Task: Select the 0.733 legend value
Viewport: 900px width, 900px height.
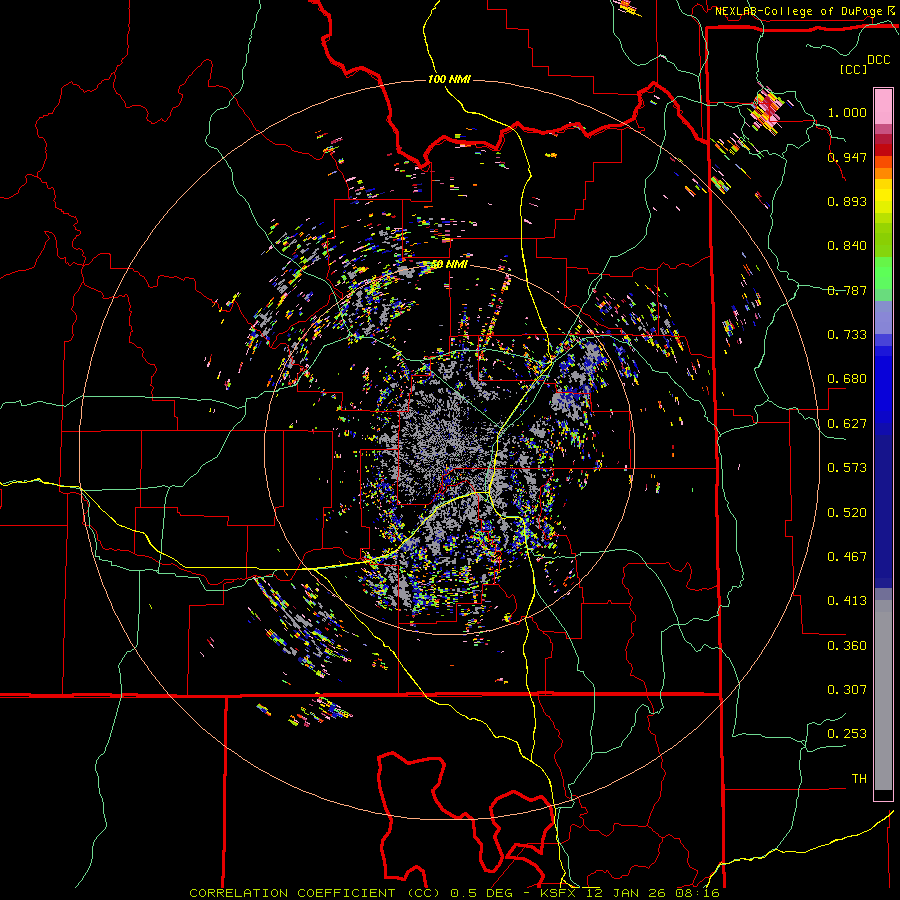Action: click(x=847, y=335)
